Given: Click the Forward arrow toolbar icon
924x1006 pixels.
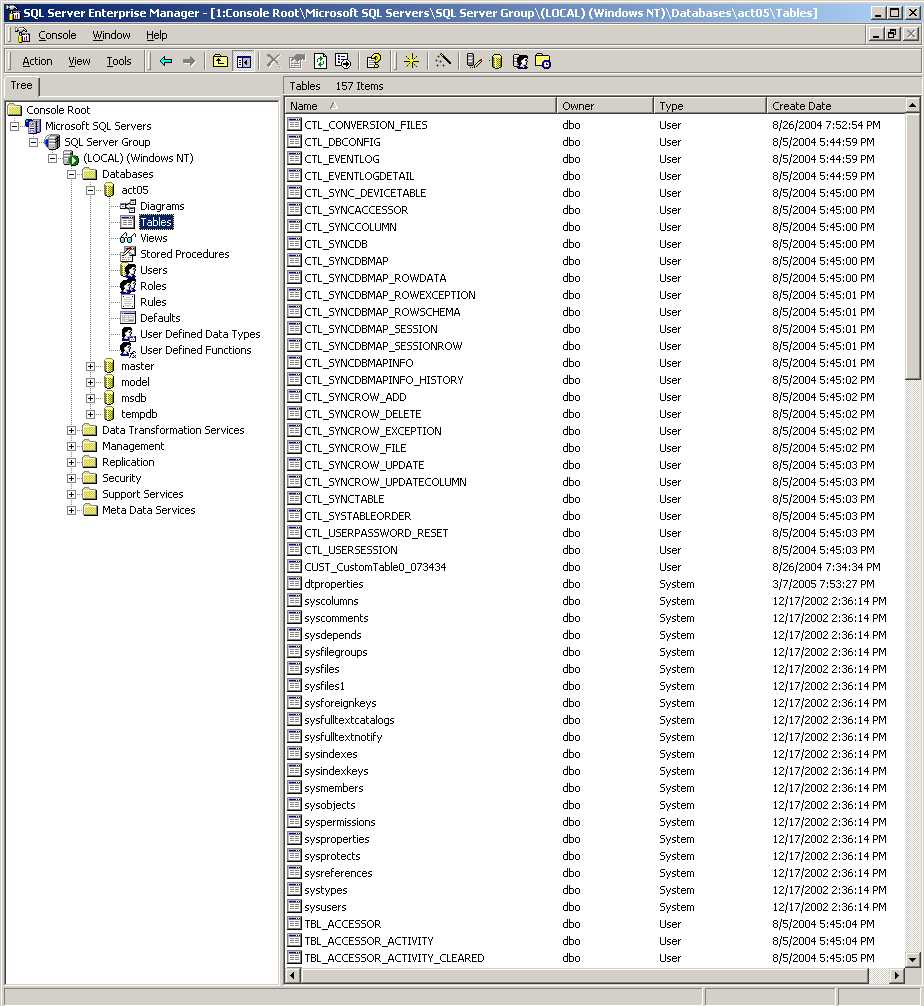Looking at the screenshot, I should 189,62.
